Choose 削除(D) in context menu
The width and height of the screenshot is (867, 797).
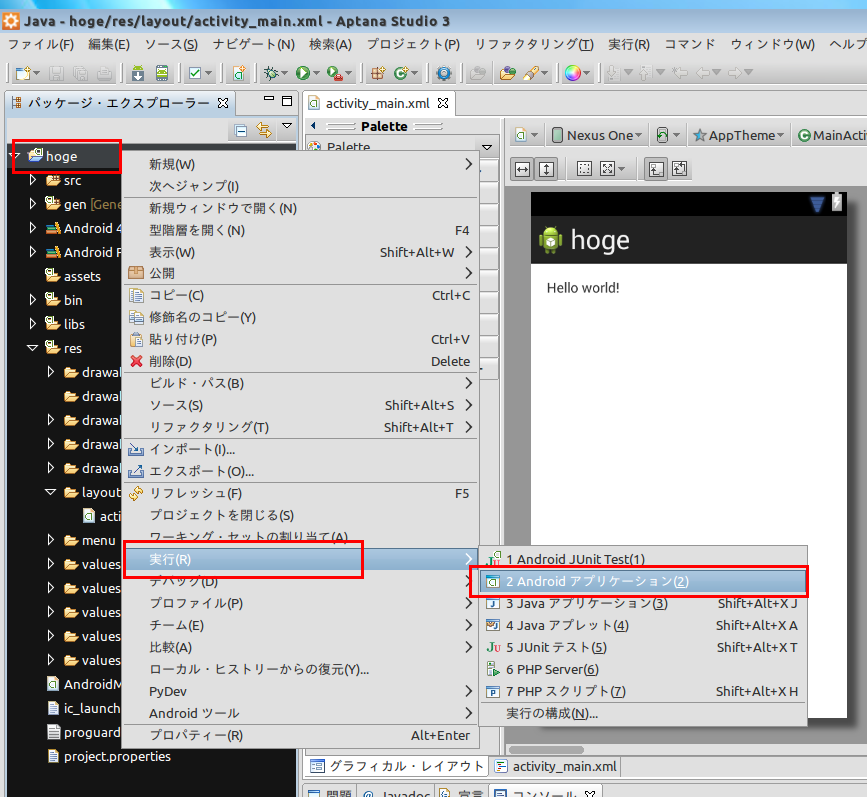pos(301,361)
